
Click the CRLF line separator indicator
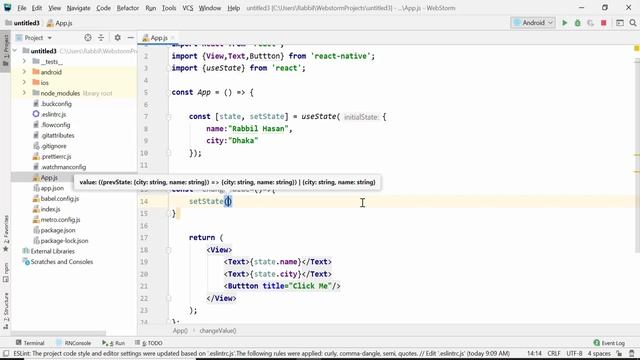(x=554, y=353)
